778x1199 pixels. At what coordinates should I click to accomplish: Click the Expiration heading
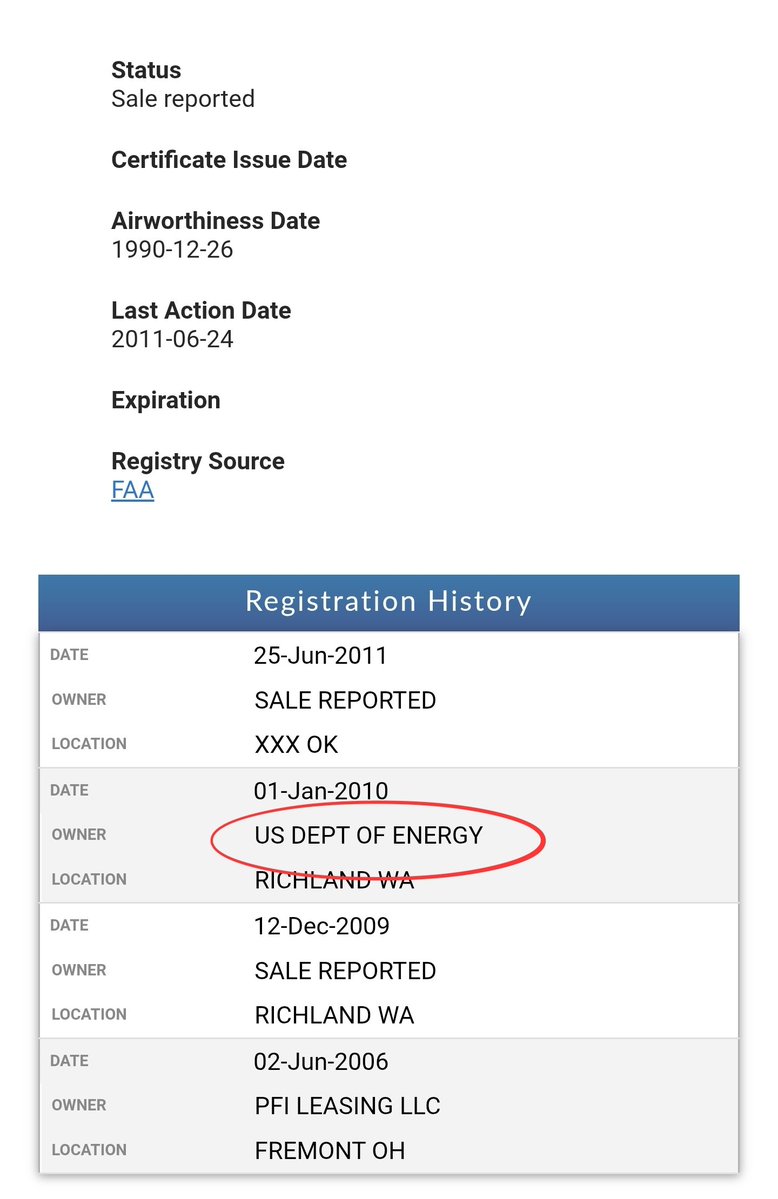point(165,400)
